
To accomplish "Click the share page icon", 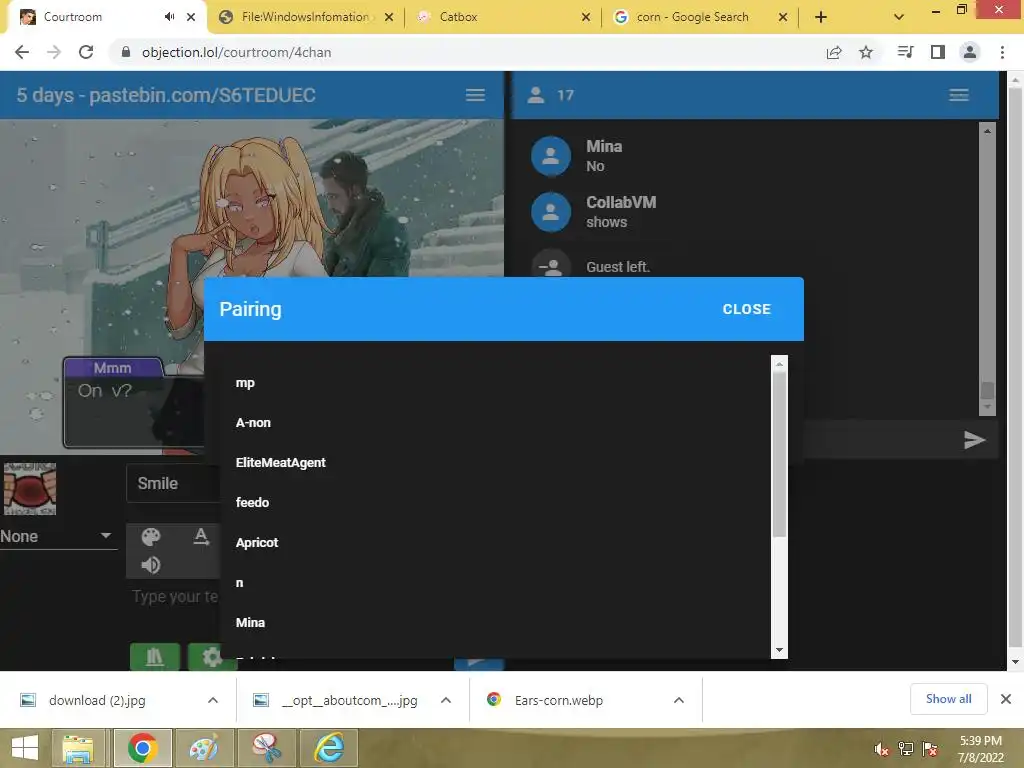I will (834, 52).
